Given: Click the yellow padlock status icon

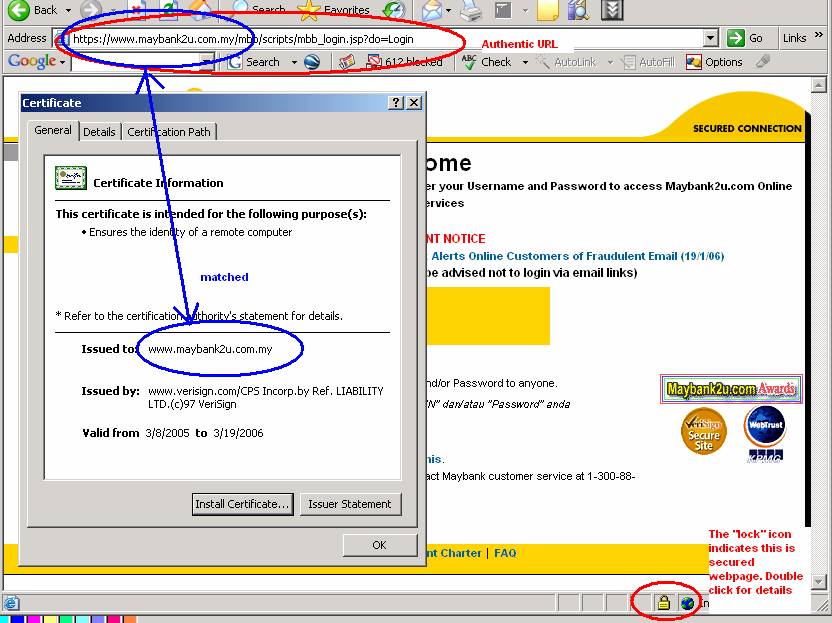Looking at the screenshot, I should [x=663, y=603].
